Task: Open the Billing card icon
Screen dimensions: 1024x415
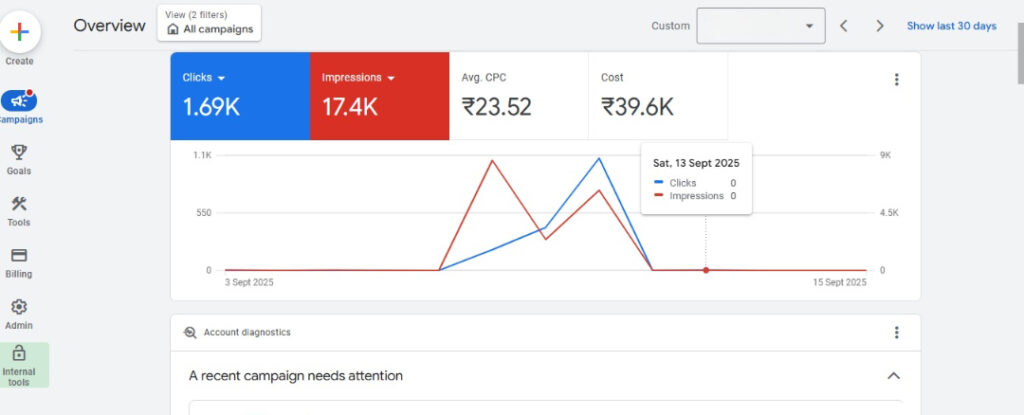Action: (19, 256)
